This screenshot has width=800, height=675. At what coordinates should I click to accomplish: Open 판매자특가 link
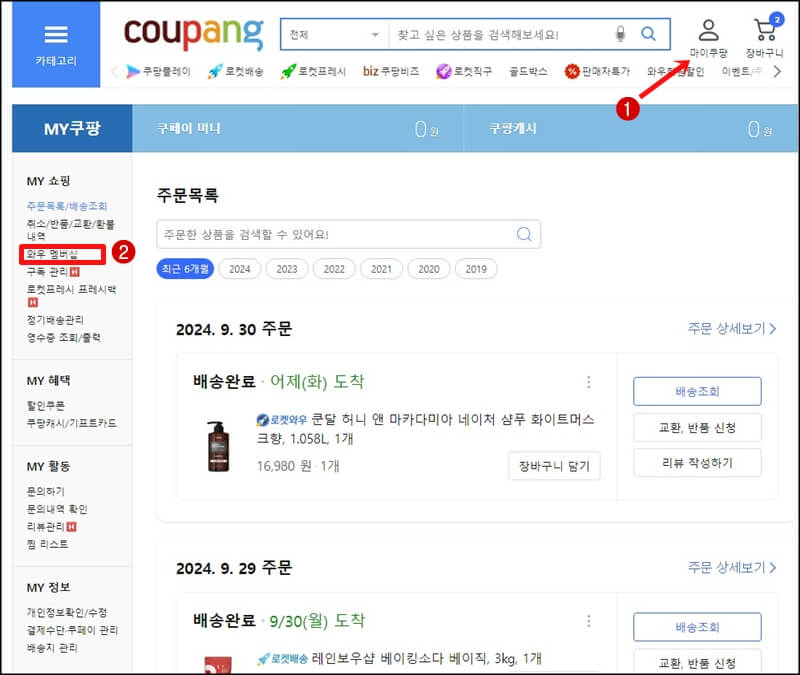(597, 71)
